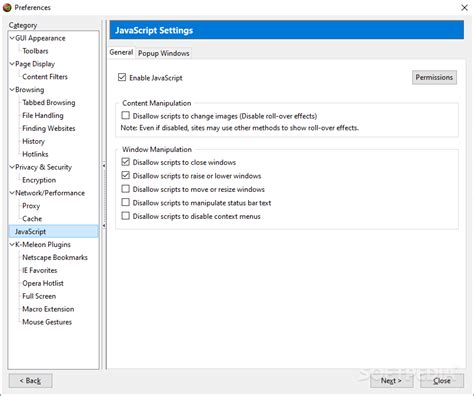Check Disallow scripts to disable context menus

click(125, 216)
